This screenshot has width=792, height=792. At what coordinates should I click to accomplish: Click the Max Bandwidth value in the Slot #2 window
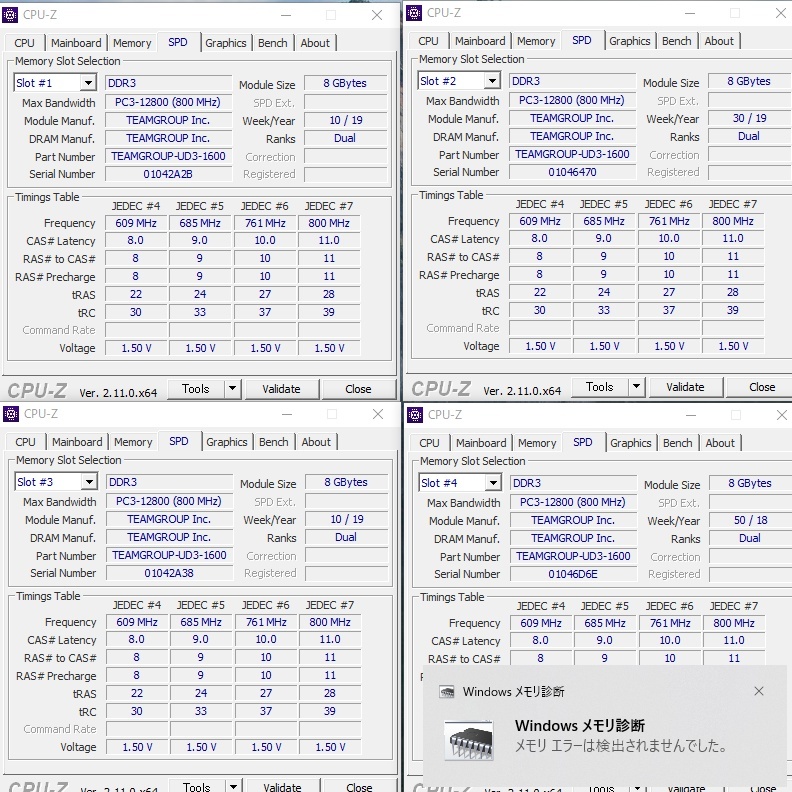coord(572,100)
